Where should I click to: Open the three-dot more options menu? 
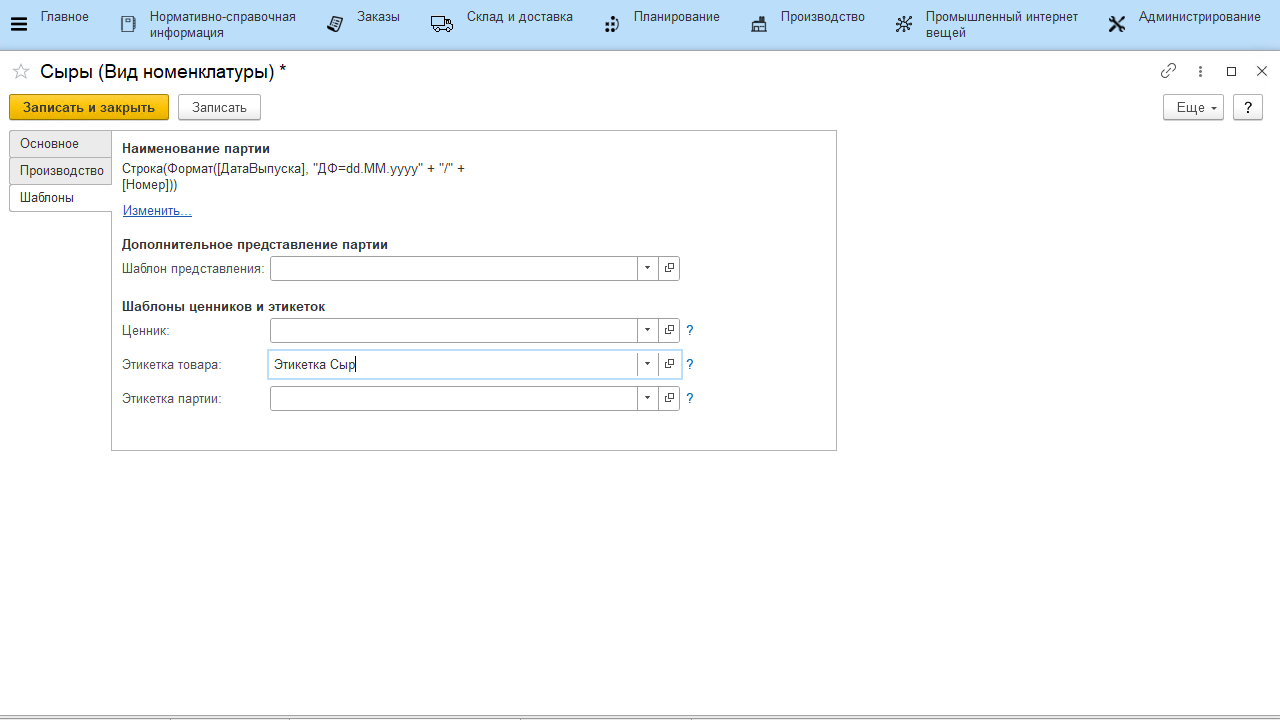[x=1200, y=71]
